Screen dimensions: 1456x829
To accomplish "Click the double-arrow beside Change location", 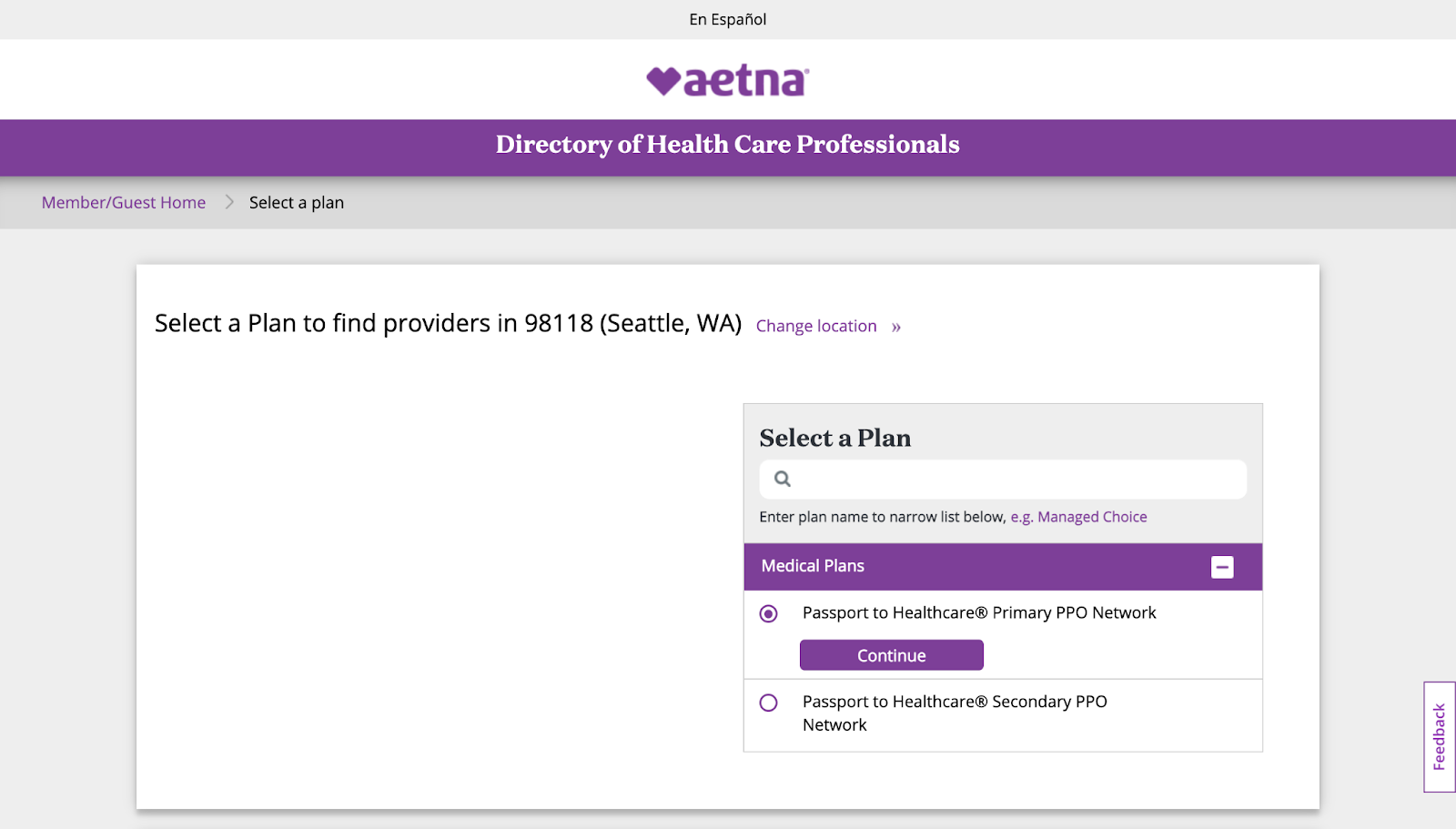I will pos(896,328).
